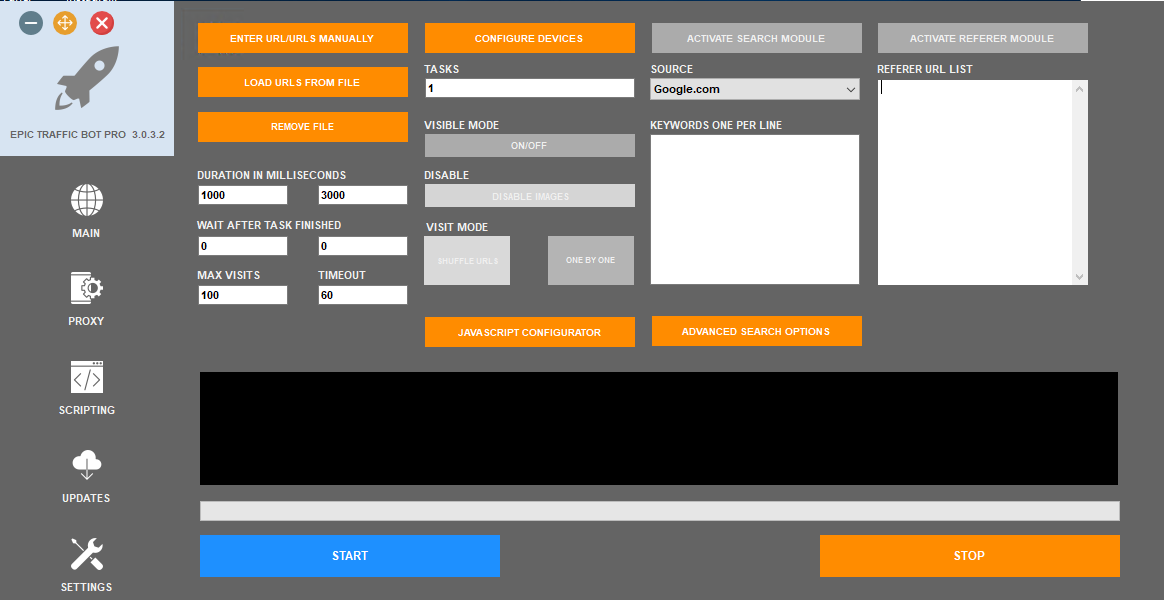Screen dimensions: 1164x600
Task: Select One By One visit mode
Action: coord(590,260)
